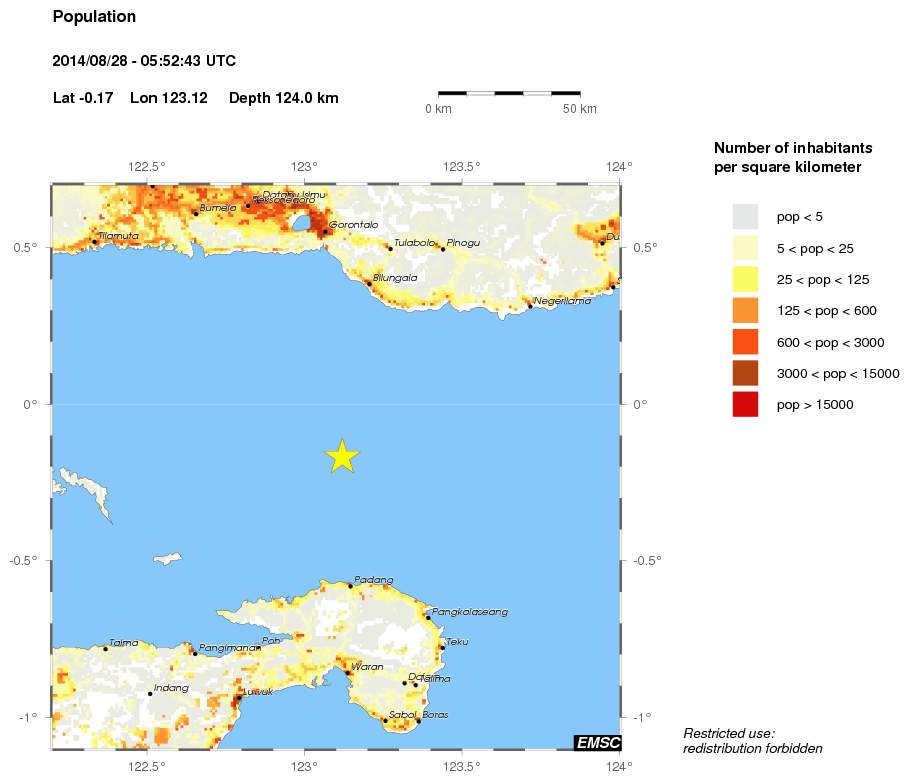Click the 'Padang' city label
This screenshot has width=910, height=781.
point(374,580)
